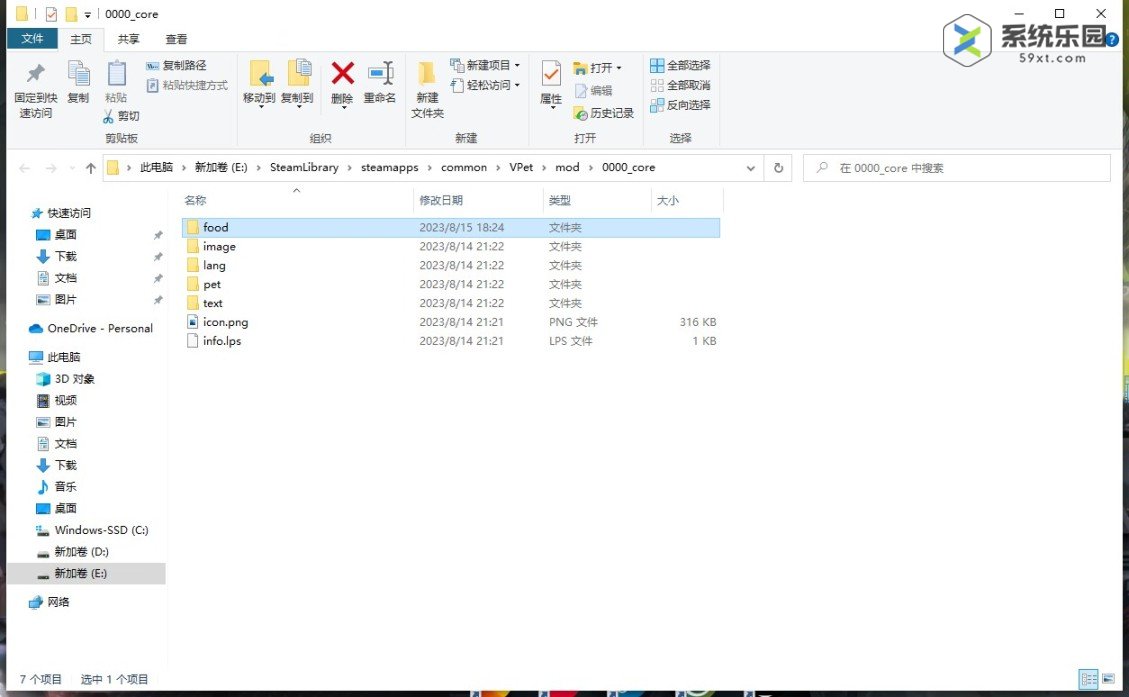The width and height of the screenshot is (1129, 697).
Task: Navigate up one folder level
Action: coord(91,168)
